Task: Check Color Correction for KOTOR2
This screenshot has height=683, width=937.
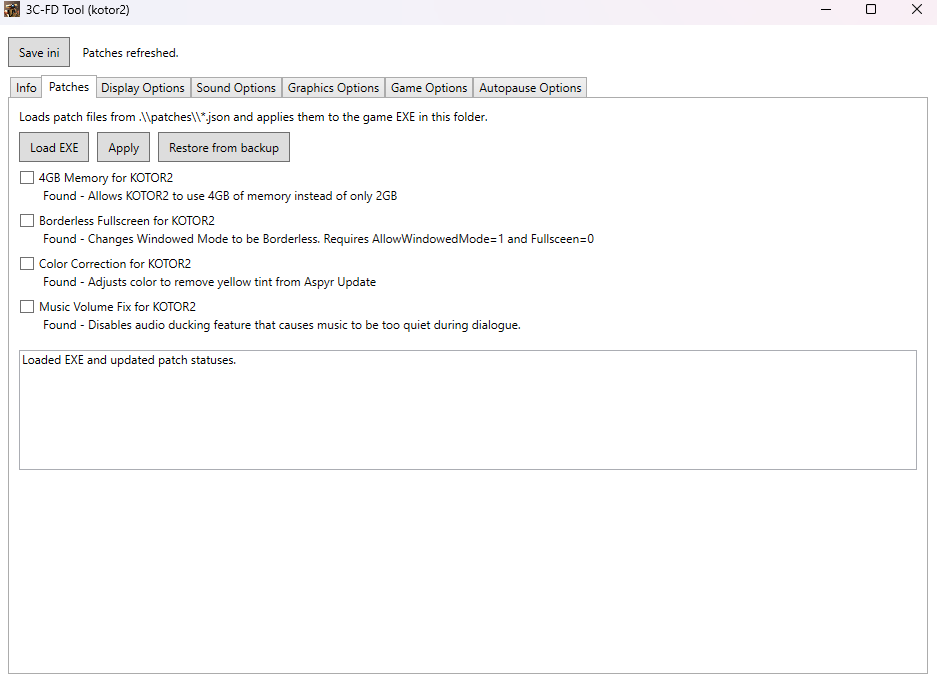Action: coord(27,264)
